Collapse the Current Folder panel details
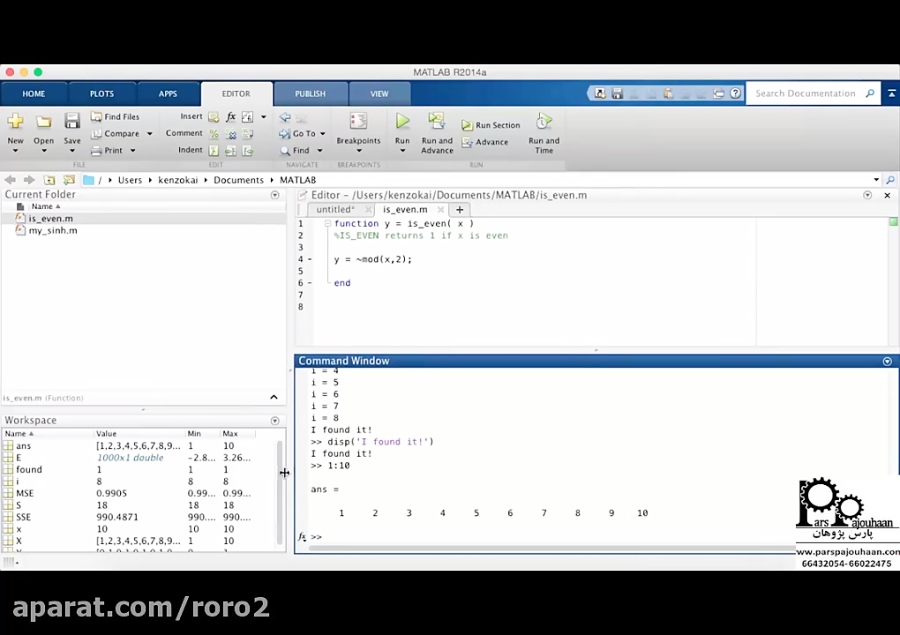The width and height of the screenshot is (900, 635). [274, 397]
